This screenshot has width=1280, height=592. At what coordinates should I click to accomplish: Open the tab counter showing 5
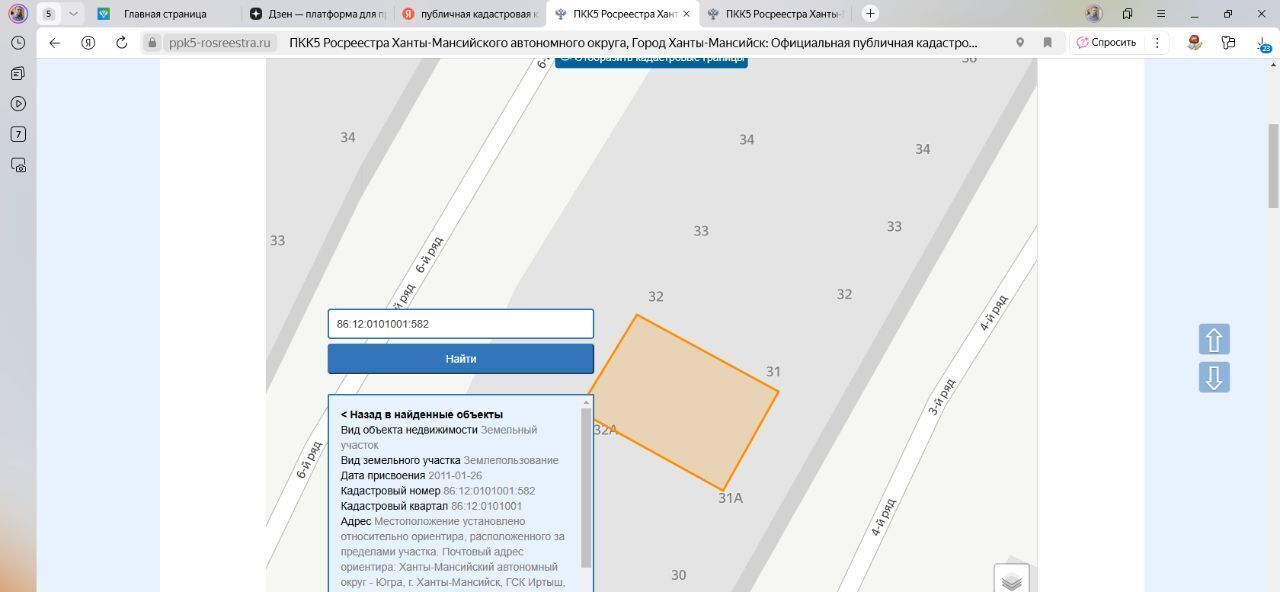[x=48, y=14]
